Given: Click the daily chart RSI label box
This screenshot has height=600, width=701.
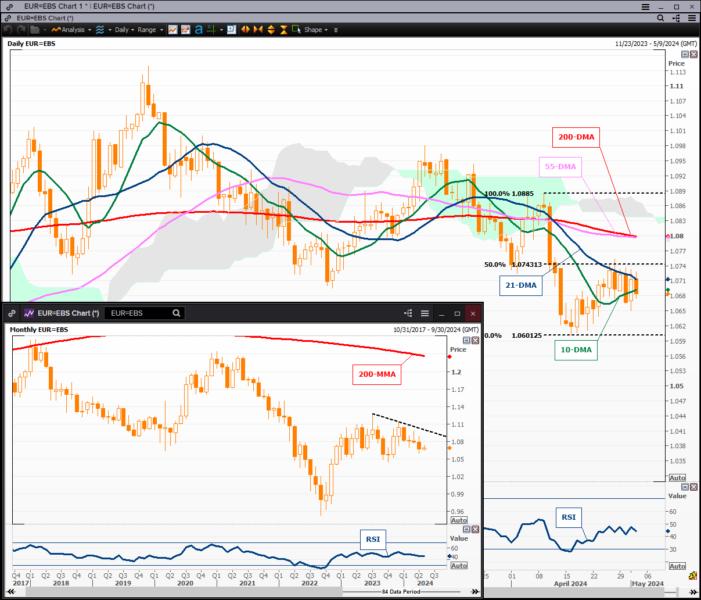Looking at the screenshot, I should (x=568, y=517).
